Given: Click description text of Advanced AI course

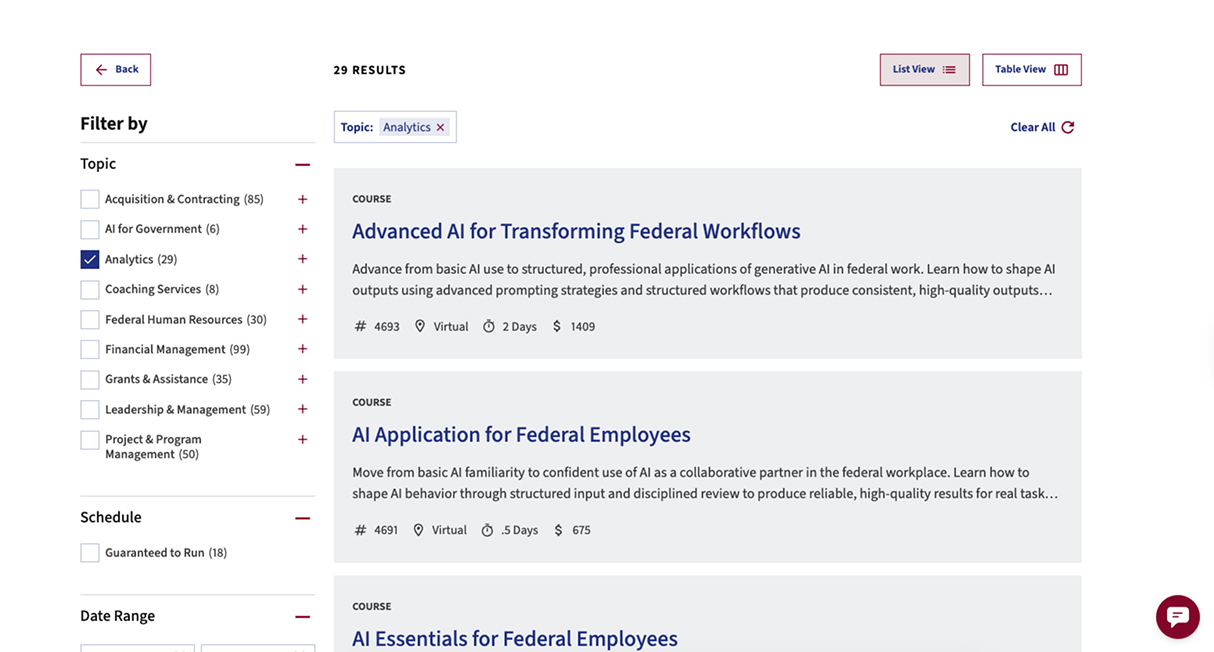Looking at the screenshot, I should pos(703,280).
